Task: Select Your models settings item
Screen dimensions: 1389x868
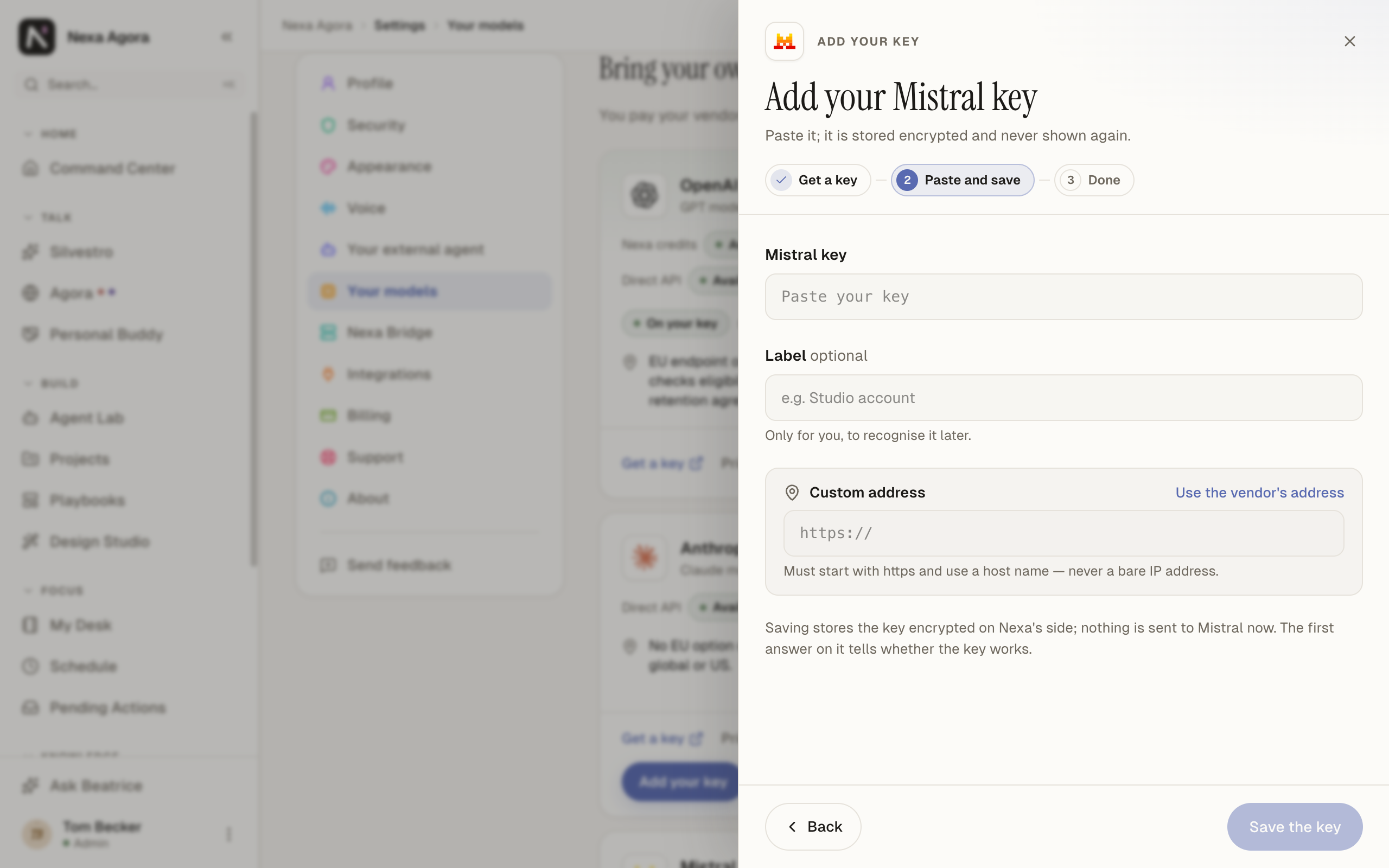Action: [x=430, y=291]
